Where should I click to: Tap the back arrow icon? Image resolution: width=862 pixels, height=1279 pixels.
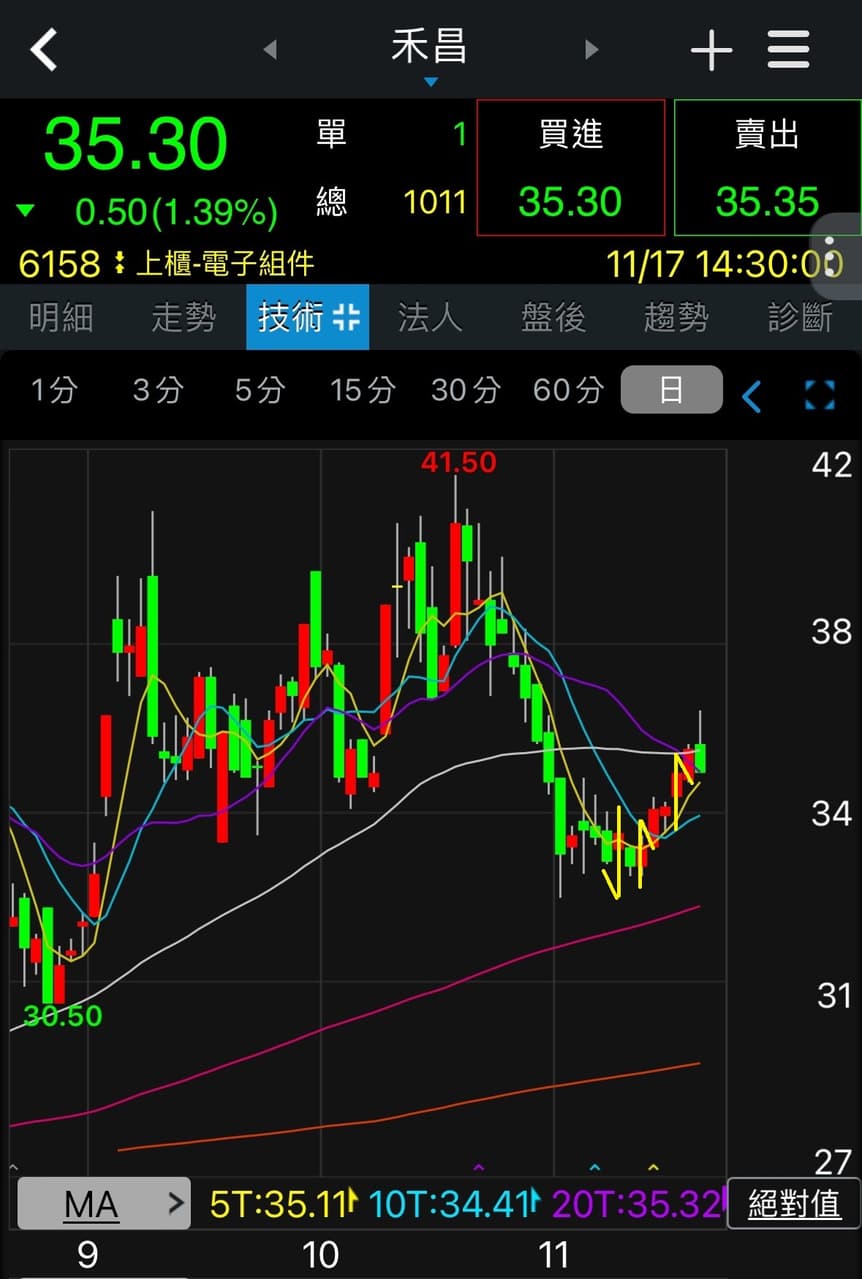(44, 49)
